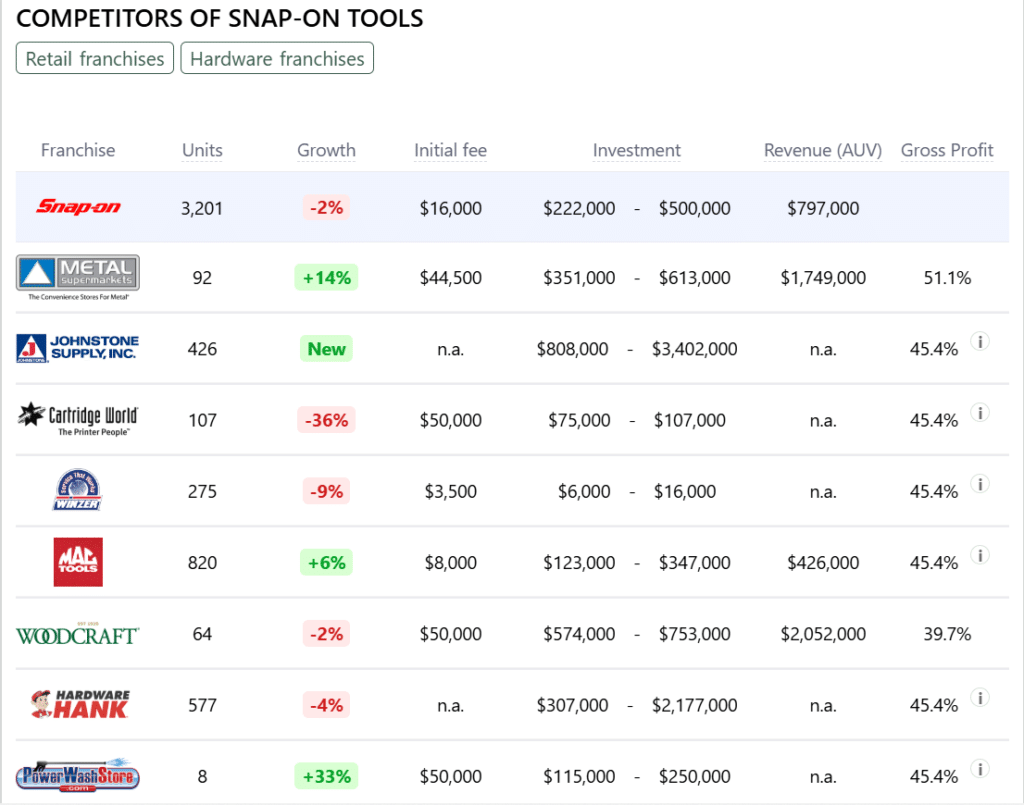
Task: Click the $2,177,000 investment value
Action: [x=694, y=704]
